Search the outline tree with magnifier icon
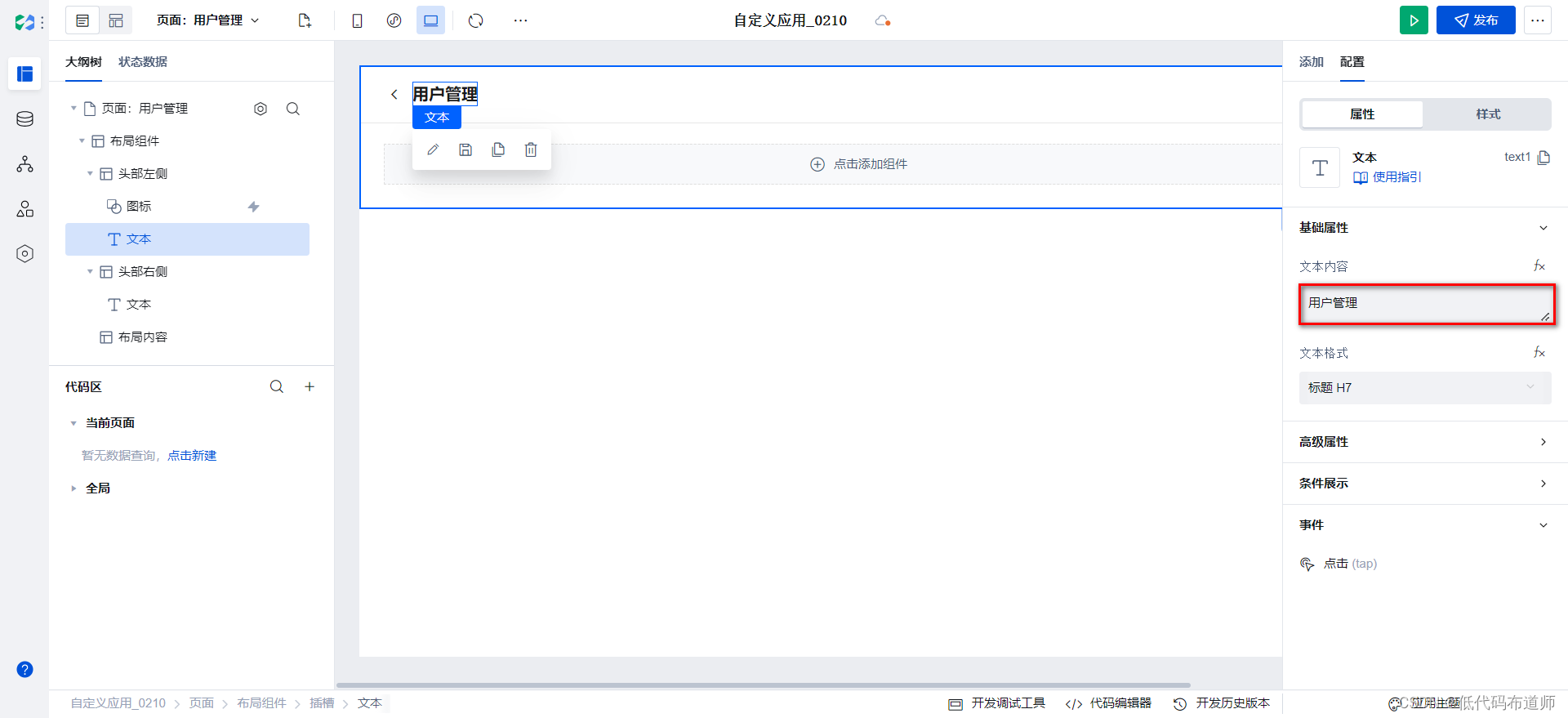The image size is (1568, 718). [293, 109]
